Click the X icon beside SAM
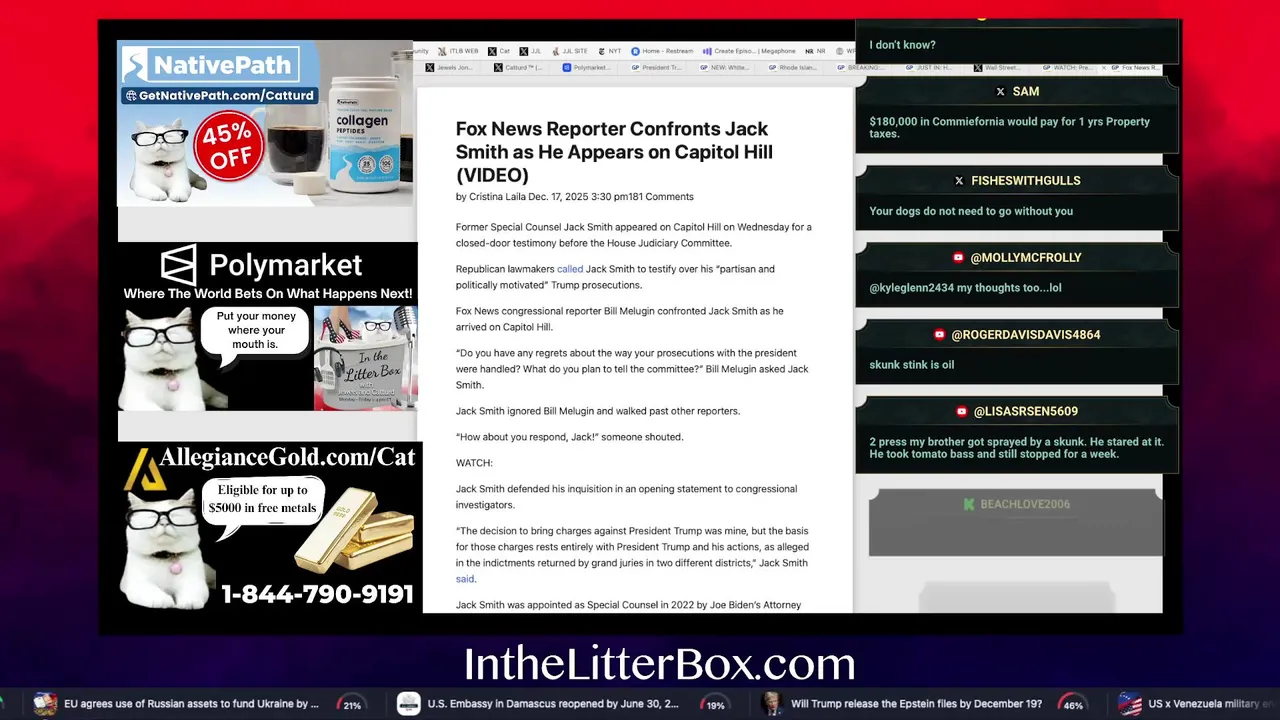This screenshot has width=1280, height=720. point(1000,91)
